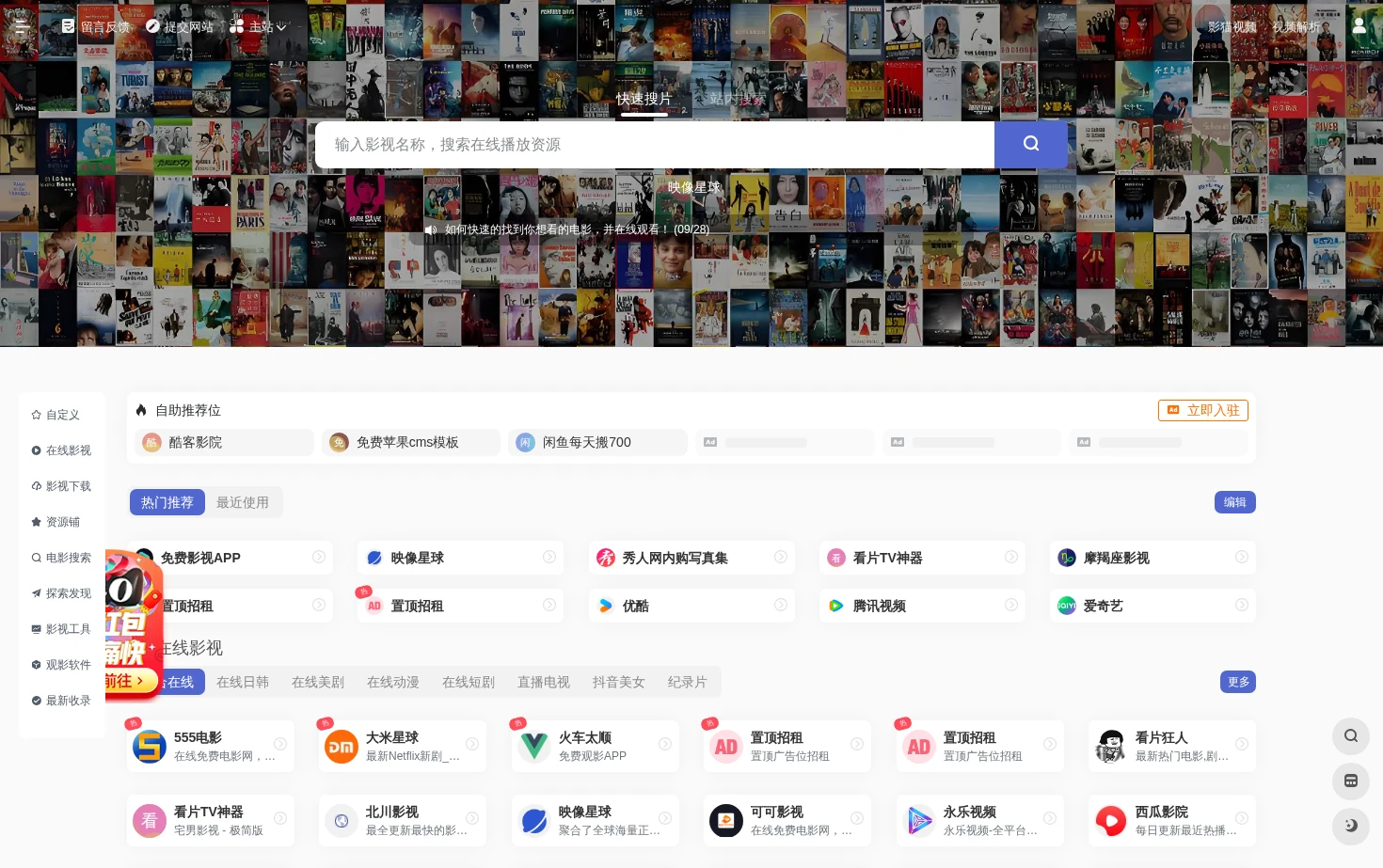Viewport: 1383px width, 868px height.
Task: Open 影猫视频 header link
Action: click(x=1232, y=27)
